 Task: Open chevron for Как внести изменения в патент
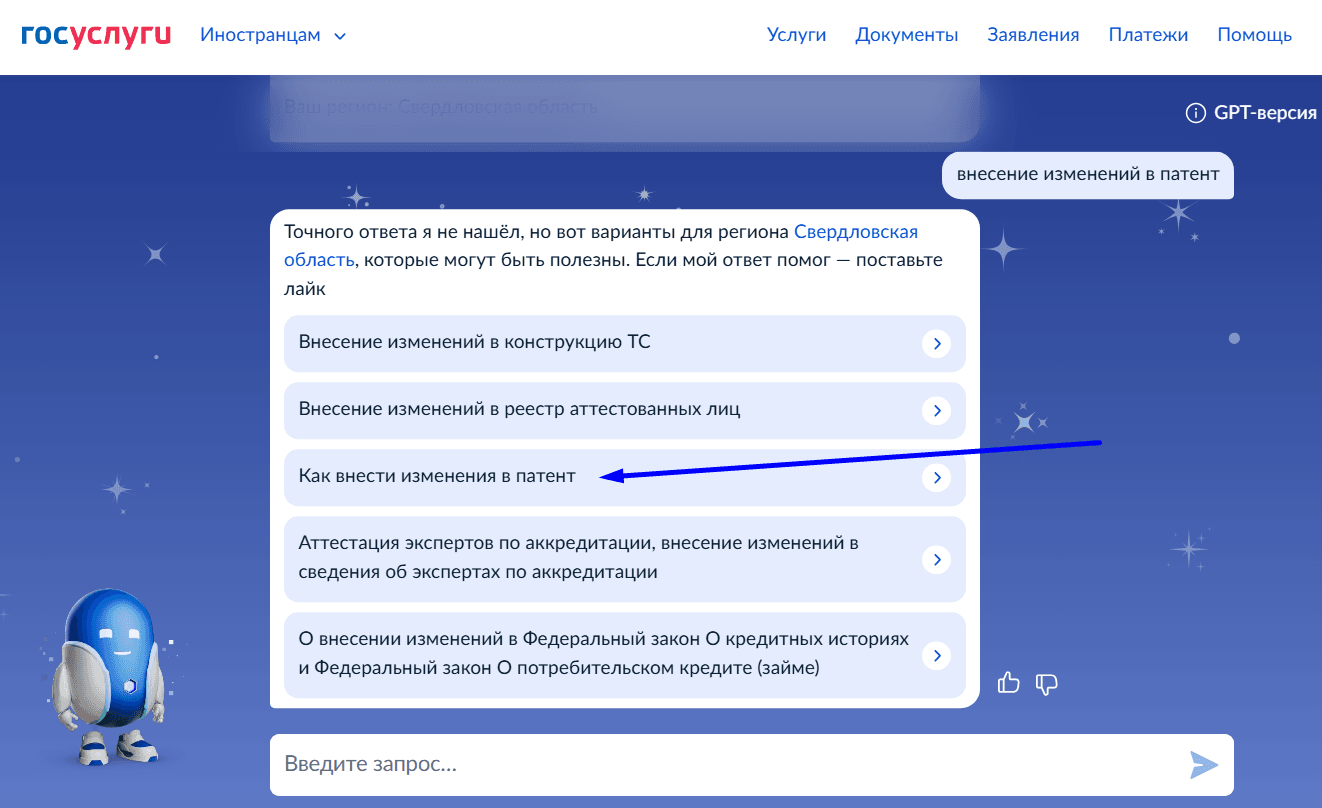click(936, 477)
